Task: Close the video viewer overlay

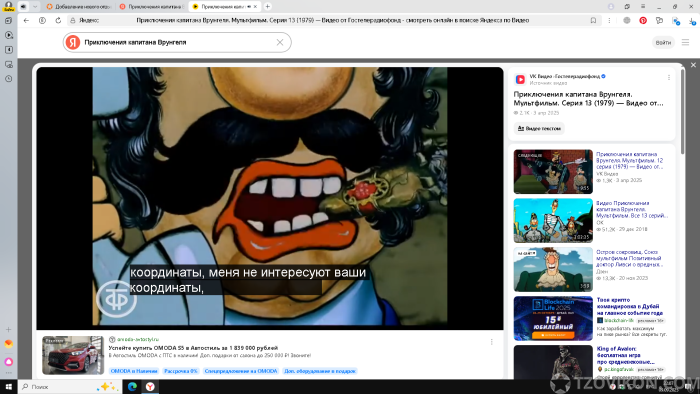Action: coord(693,65)
